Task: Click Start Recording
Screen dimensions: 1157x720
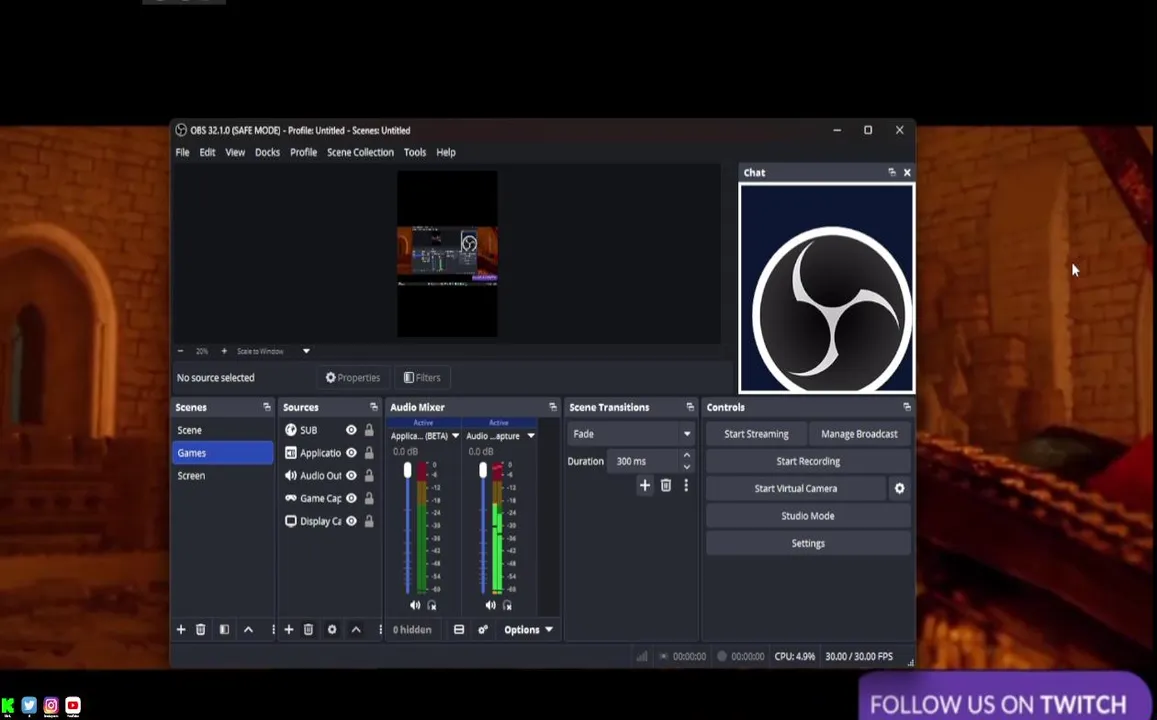Action: pyautogui.click(x=808, y=461)
